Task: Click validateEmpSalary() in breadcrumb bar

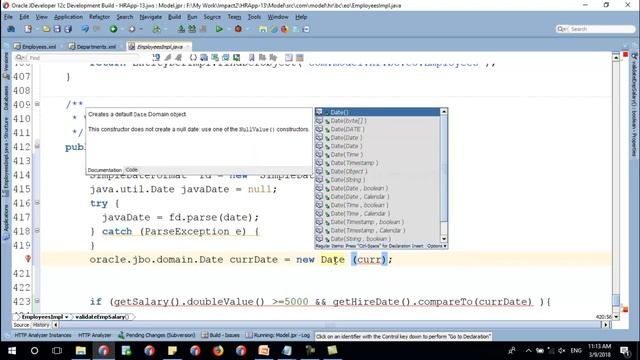Action: pos(102,317)
